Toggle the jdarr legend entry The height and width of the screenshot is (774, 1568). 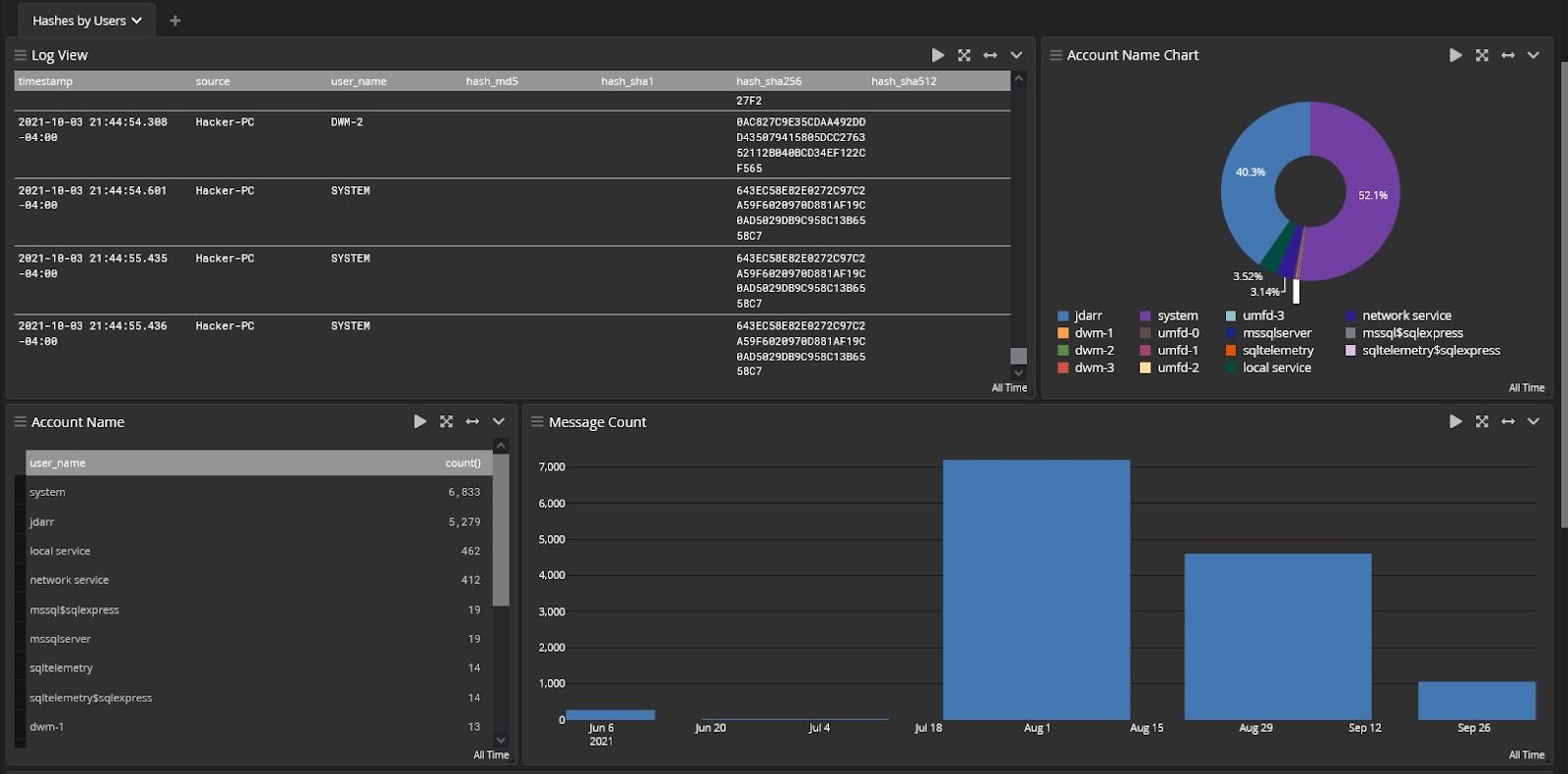pyautogui.click(x=1080, y=315)
